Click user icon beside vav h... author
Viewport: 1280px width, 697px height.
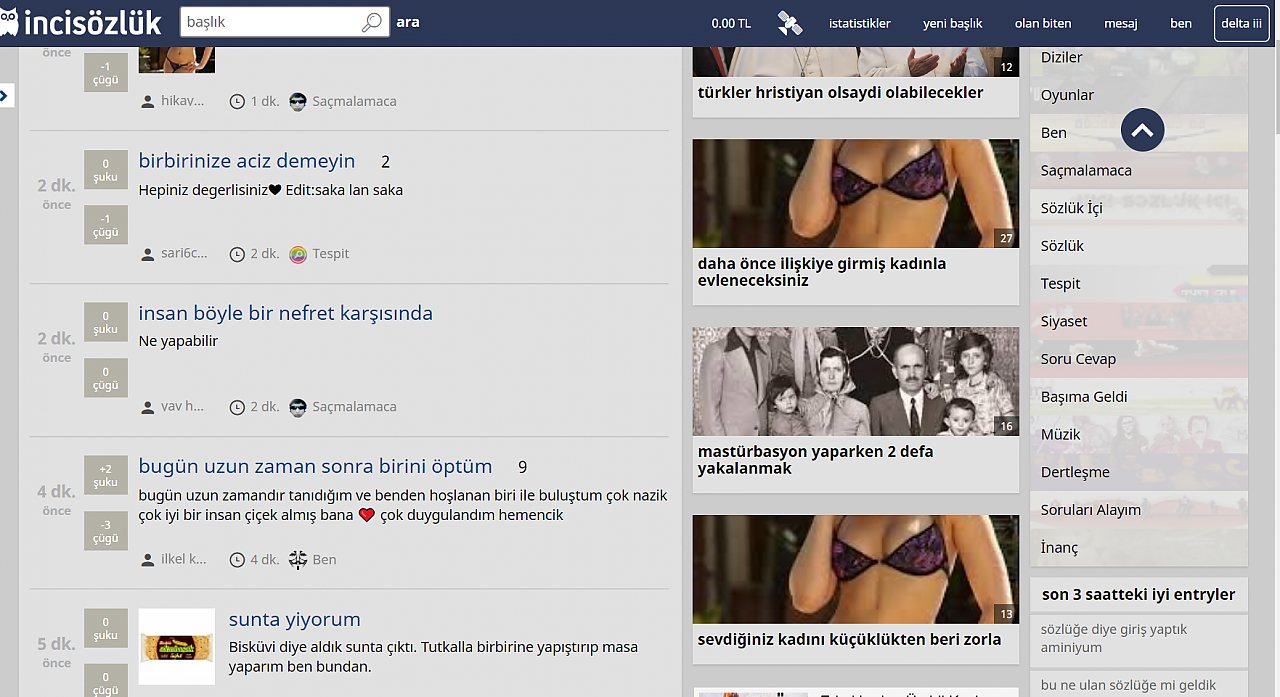[x=148, y=407]
